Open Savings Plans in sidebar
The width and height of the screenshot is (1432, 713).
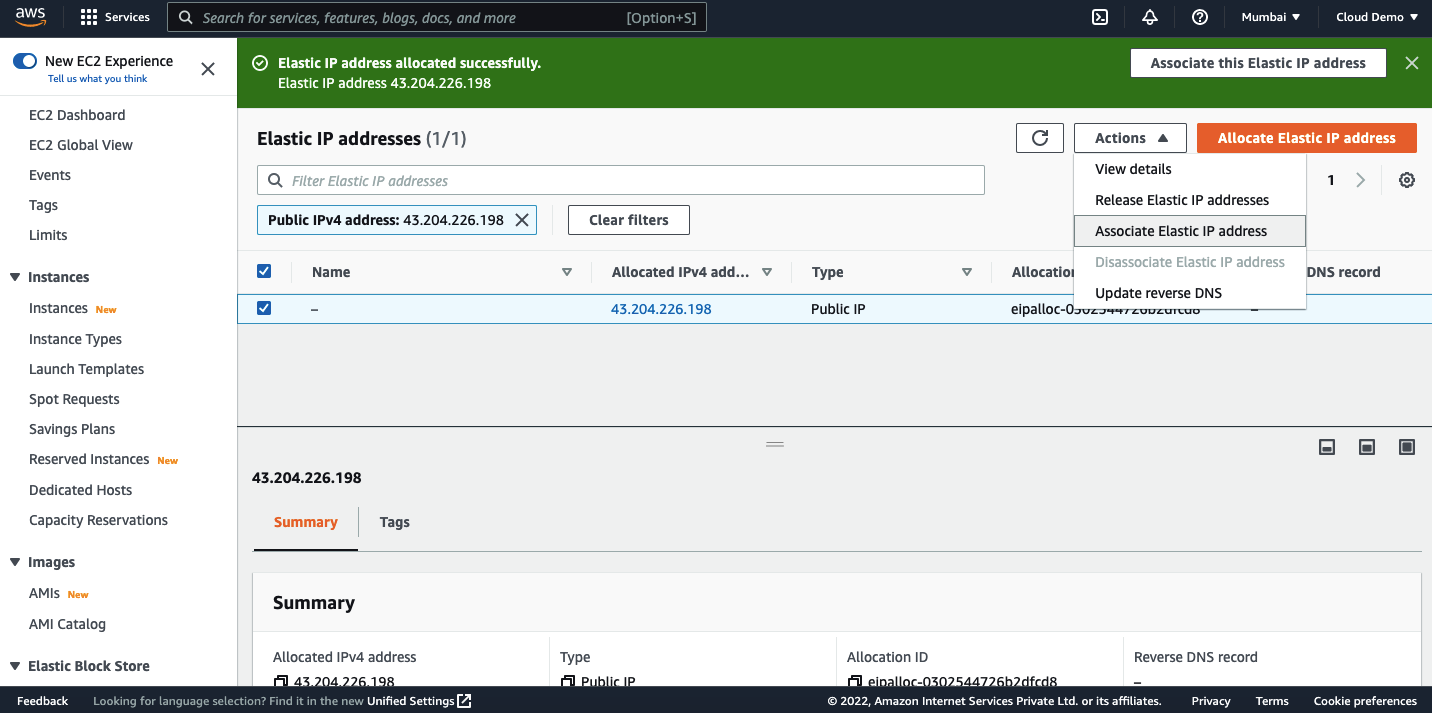[72, 429]
